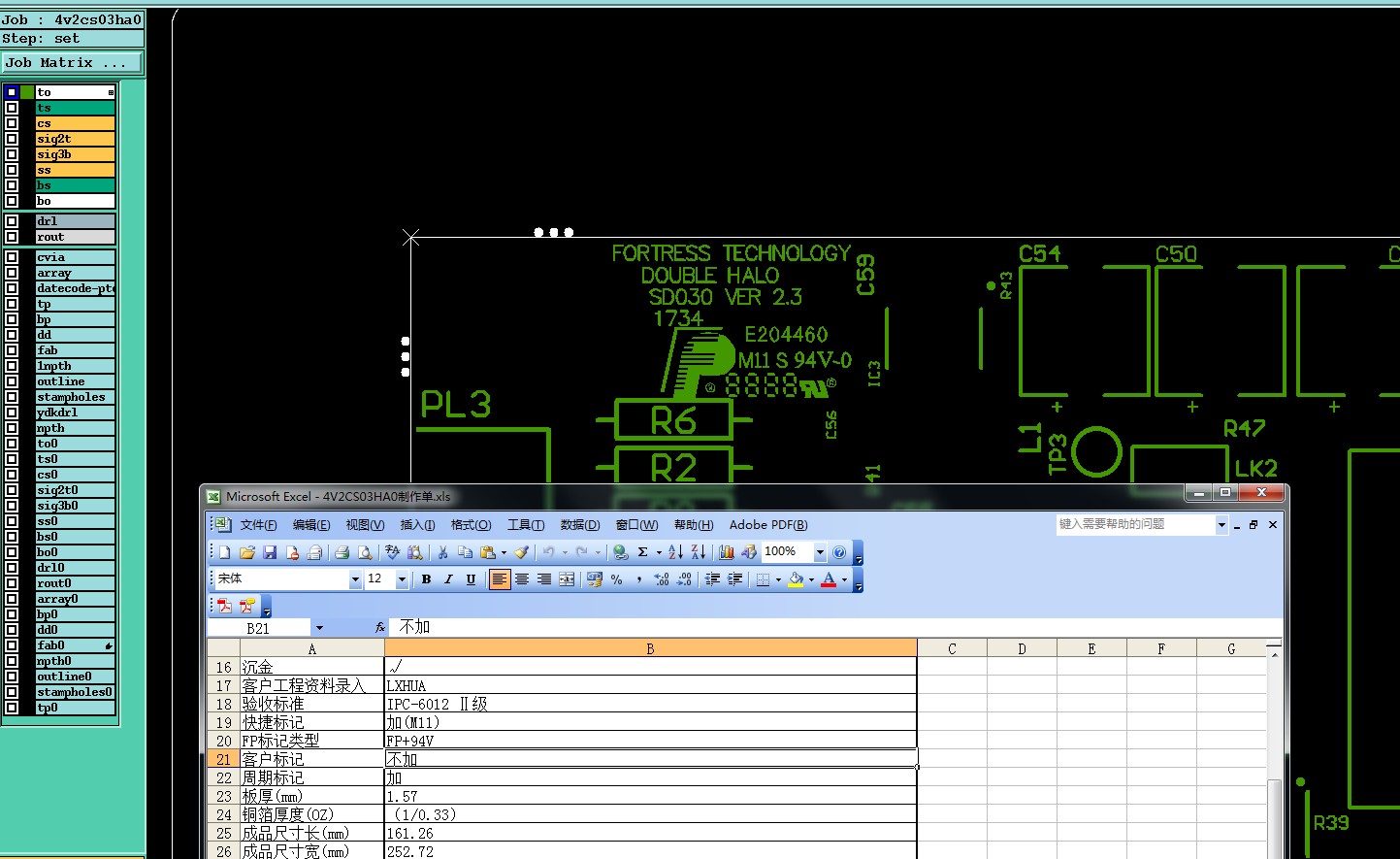Click the formula bar showing 不加
Image resolution: width=1400 pixels, height=859 pixels.
pyautogui.click(x=835, y=627)
